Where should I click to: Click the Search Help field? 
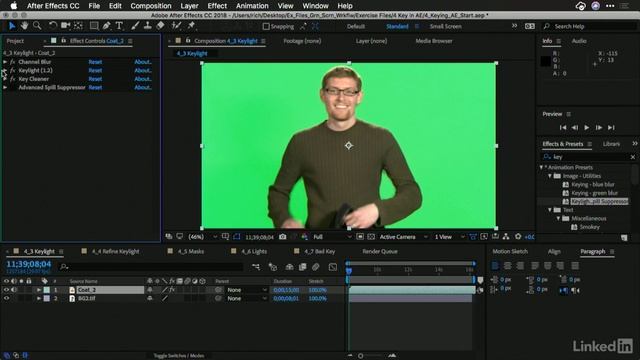[590, 27]
